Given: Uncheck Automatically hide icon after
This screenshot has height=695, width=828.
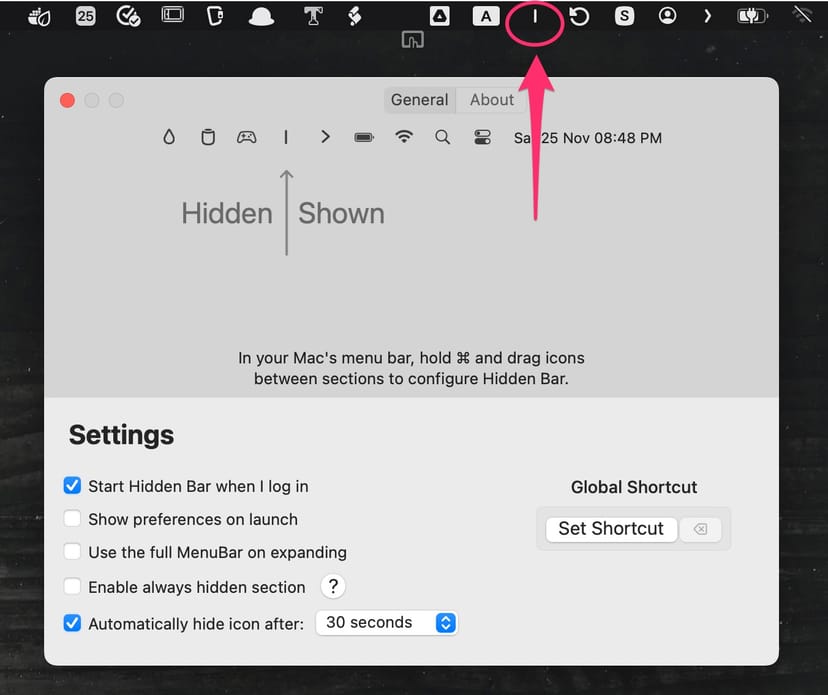Looking at the screenshot, I should point(72,623).
